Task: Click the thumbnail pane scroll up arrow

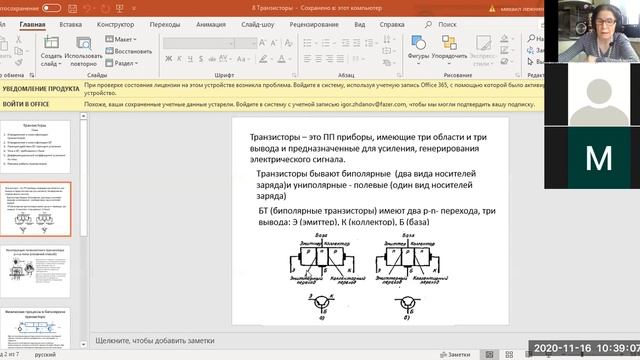Action: pyautogui.click(x=84, y=116)
